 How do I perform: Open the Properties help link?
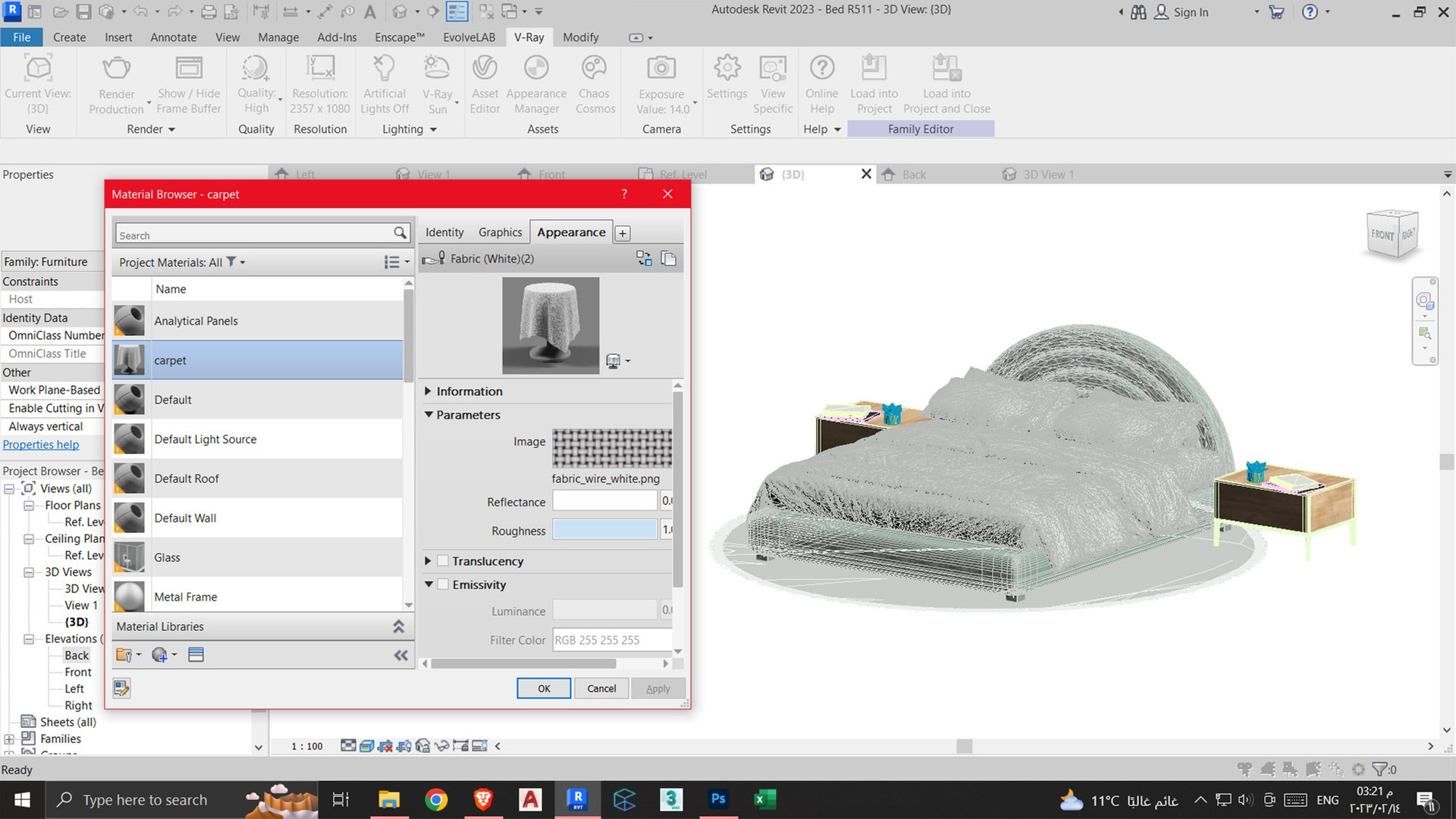[41, 444]
